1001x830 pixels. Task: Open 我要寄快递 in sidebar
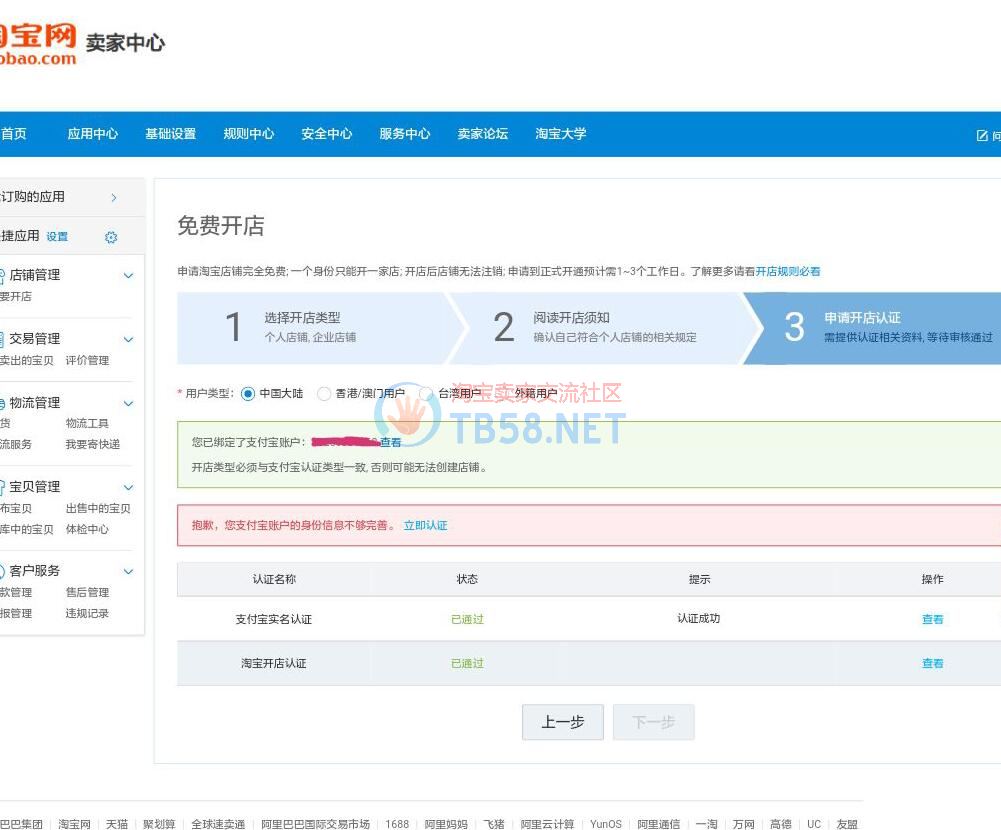93,444
